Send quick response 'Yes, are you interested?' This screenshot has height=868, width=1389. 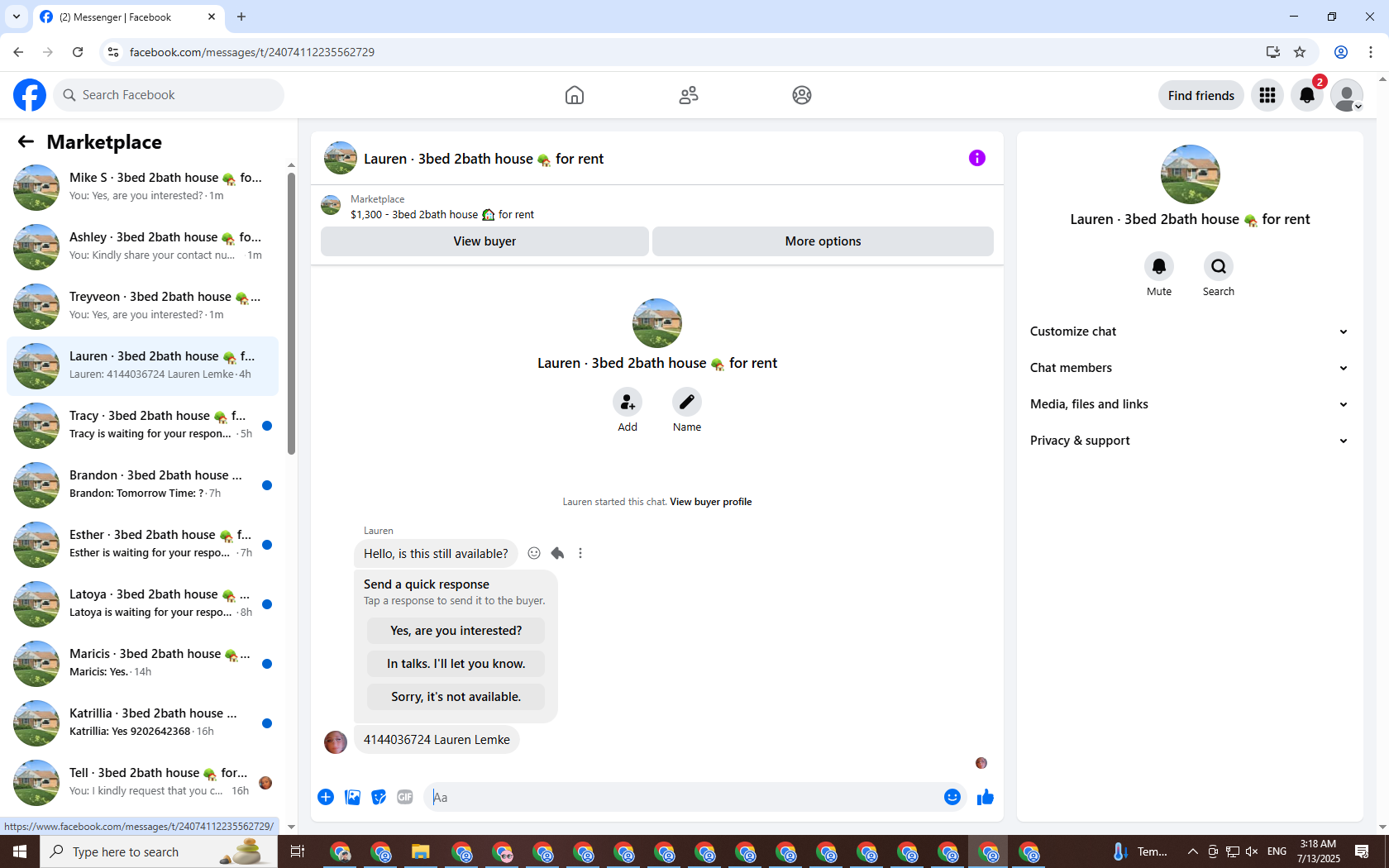click(x=456, y=631)
